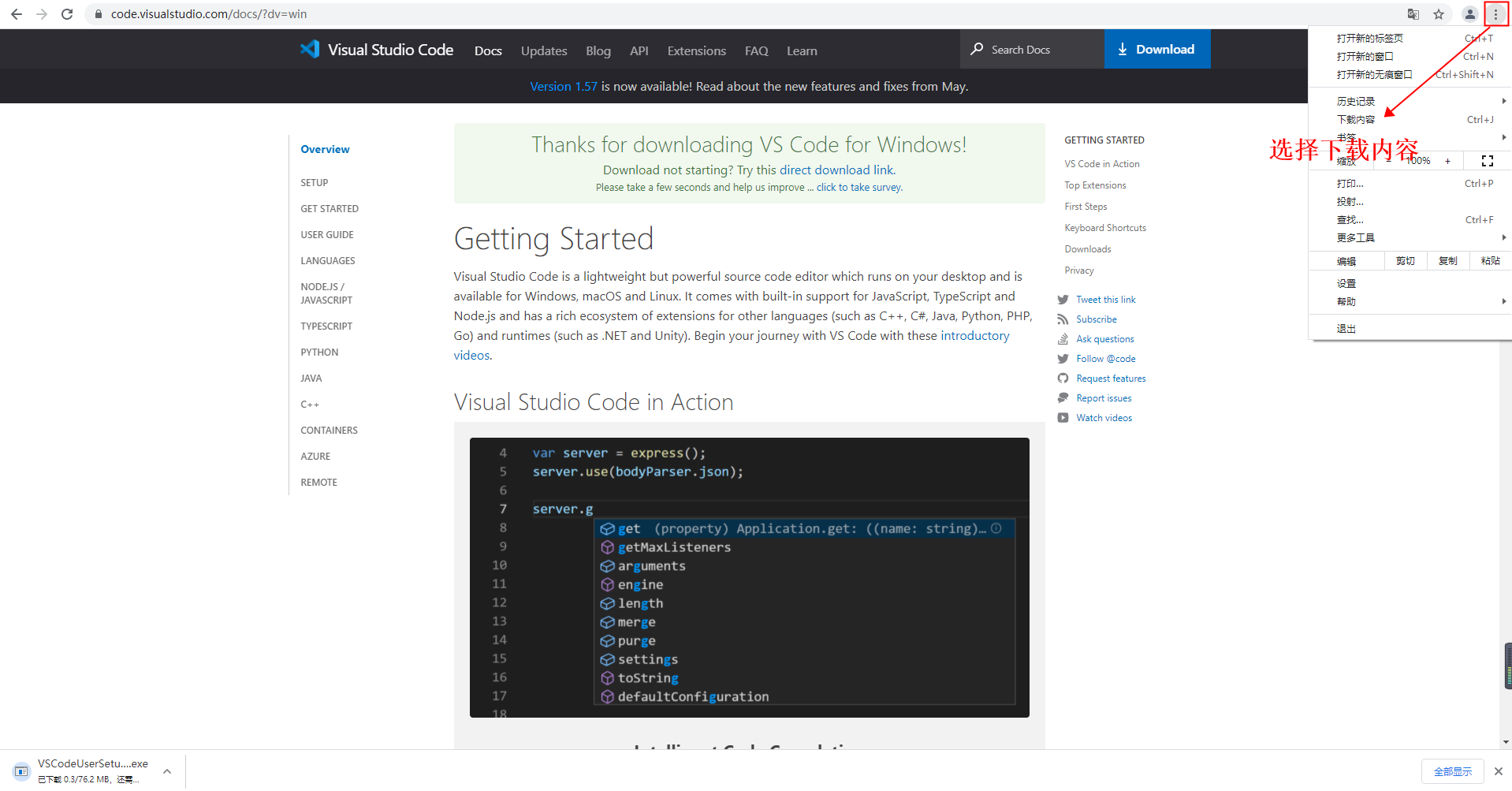Click the info icon on get suggestion
The image size is (1512, 791).
pyautogui.click(x=996, y=528)
